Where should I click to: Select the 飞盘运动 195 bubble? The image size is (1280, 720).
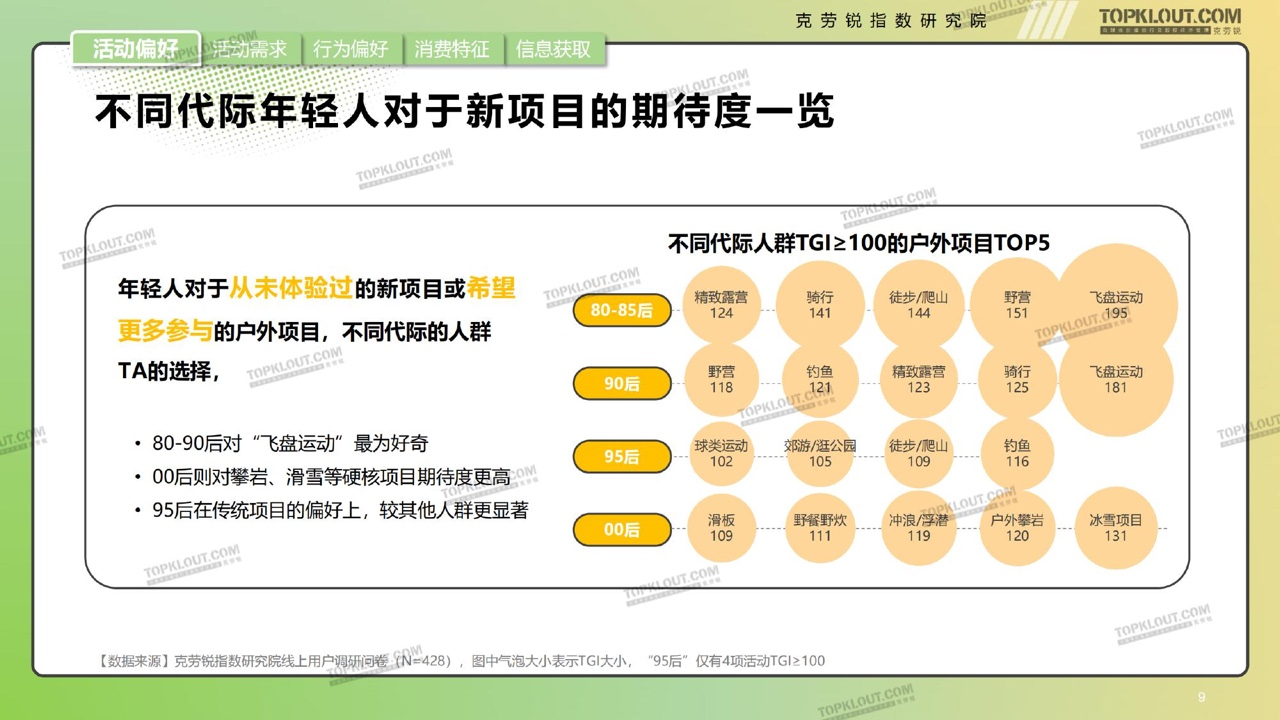1116,305
